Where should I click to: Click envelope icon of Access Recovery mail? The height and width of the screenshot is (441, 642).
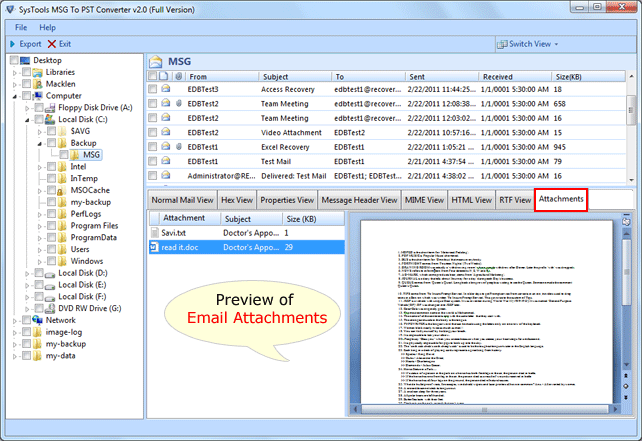[x=166, y=89]
